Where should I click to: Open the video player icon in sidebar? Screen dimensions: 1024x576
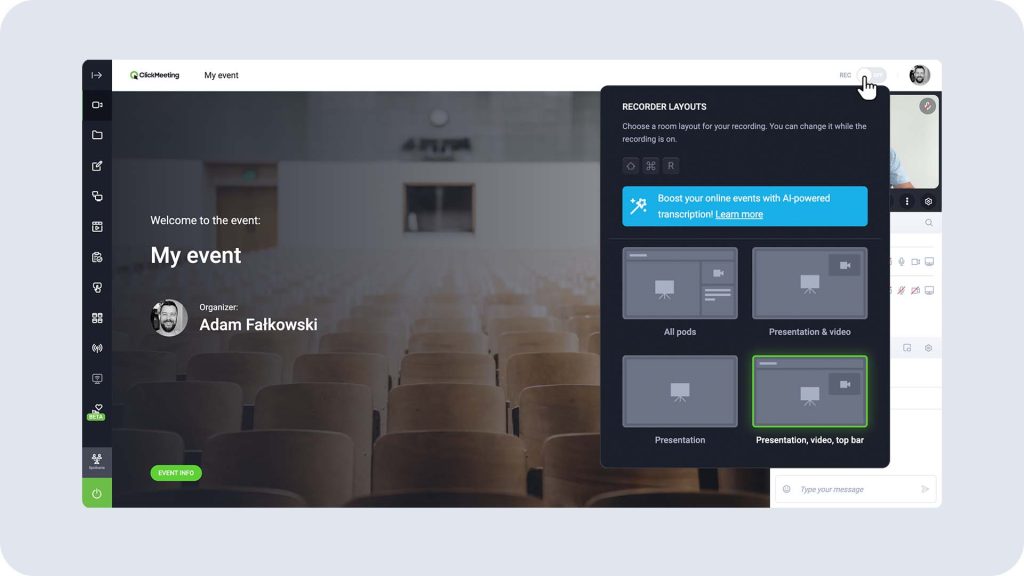[x=97, y=227]
